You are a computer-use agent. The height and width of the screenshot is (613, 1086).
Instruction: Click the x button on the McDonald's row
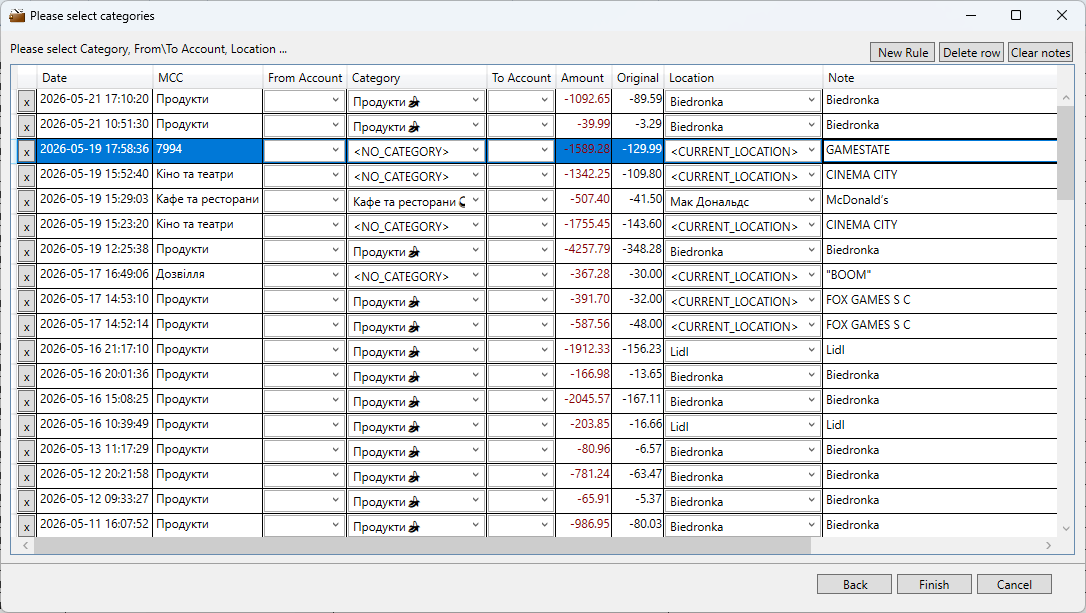pos(26,202)
